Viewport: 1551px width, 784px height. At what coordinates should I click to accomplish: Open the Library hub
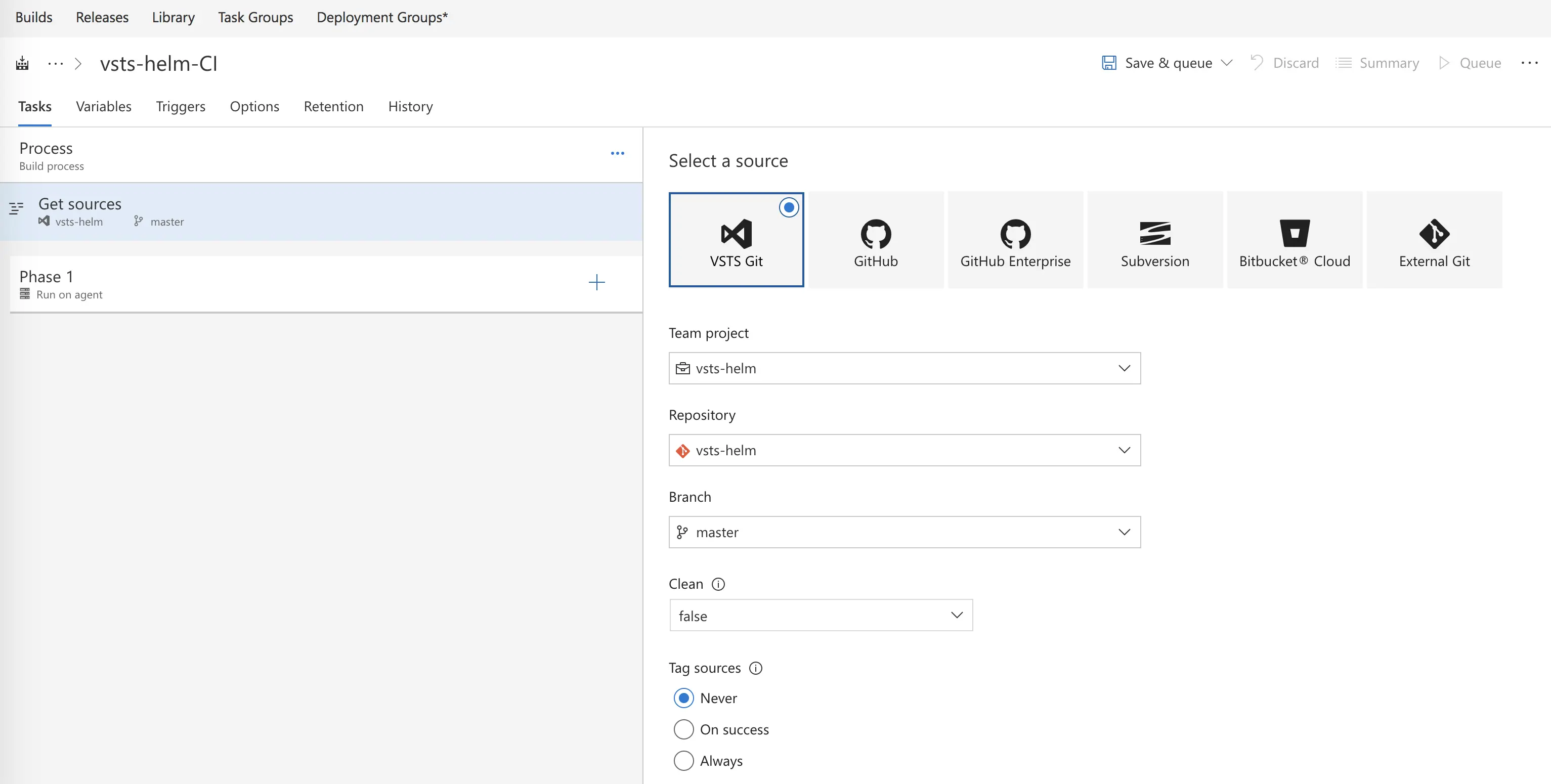click(174, 17)
